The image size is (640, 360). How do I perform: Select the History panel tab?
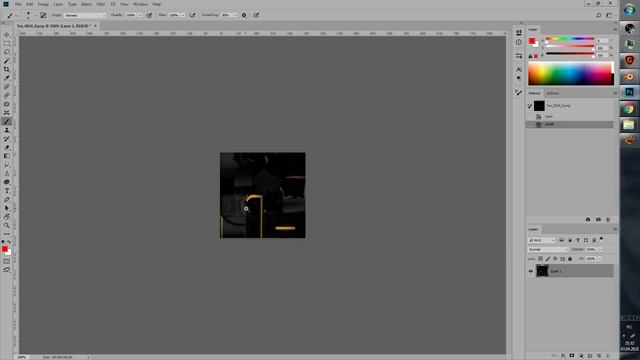[x=534, y=93]
